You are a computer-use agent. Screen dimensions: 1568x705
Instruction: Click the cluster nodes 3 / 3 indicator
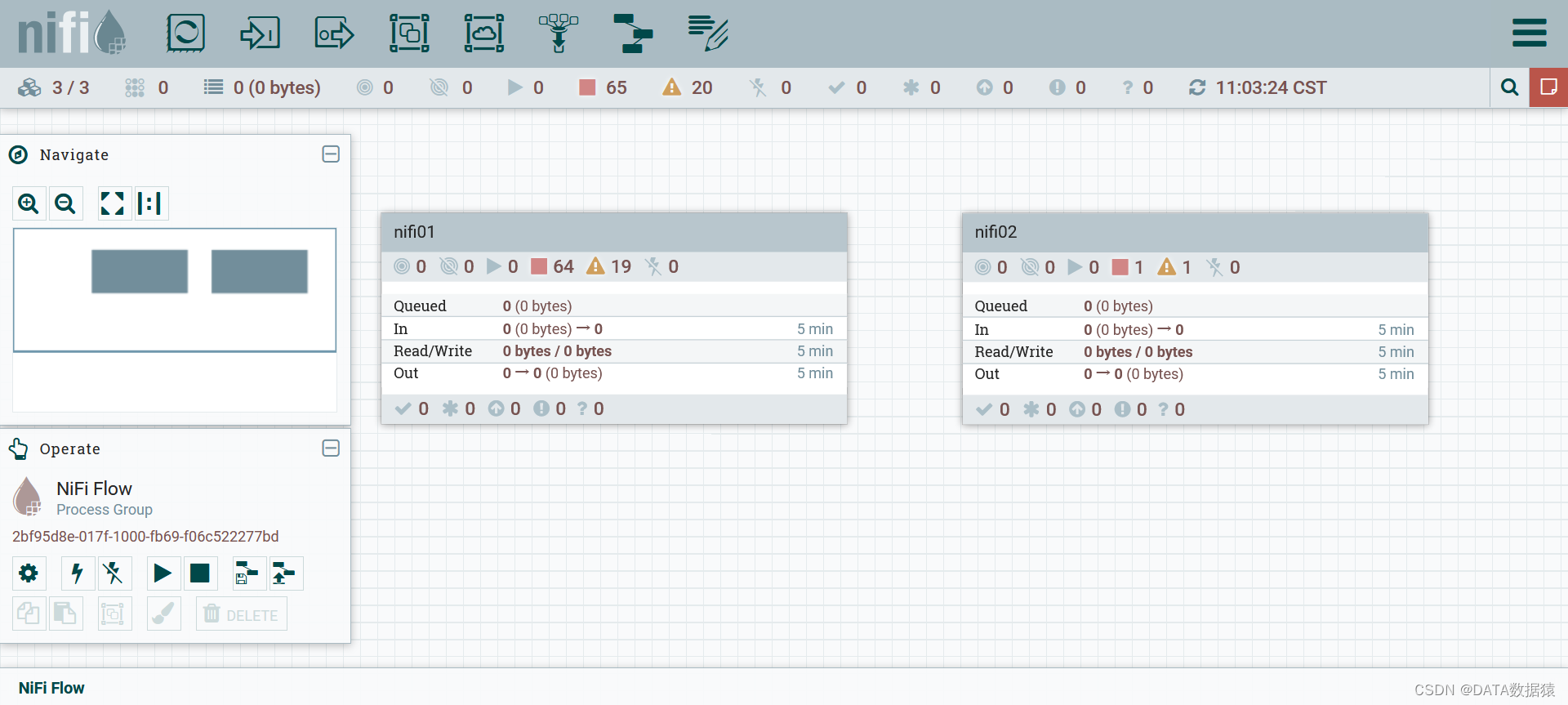(x=54, y=87)
